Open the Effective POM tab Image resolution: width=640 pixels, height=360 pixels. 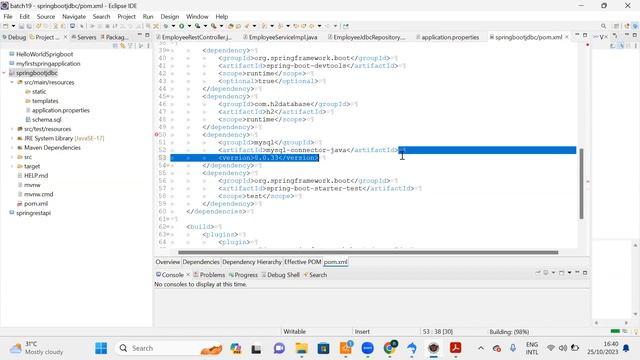(x=302, y=262)
